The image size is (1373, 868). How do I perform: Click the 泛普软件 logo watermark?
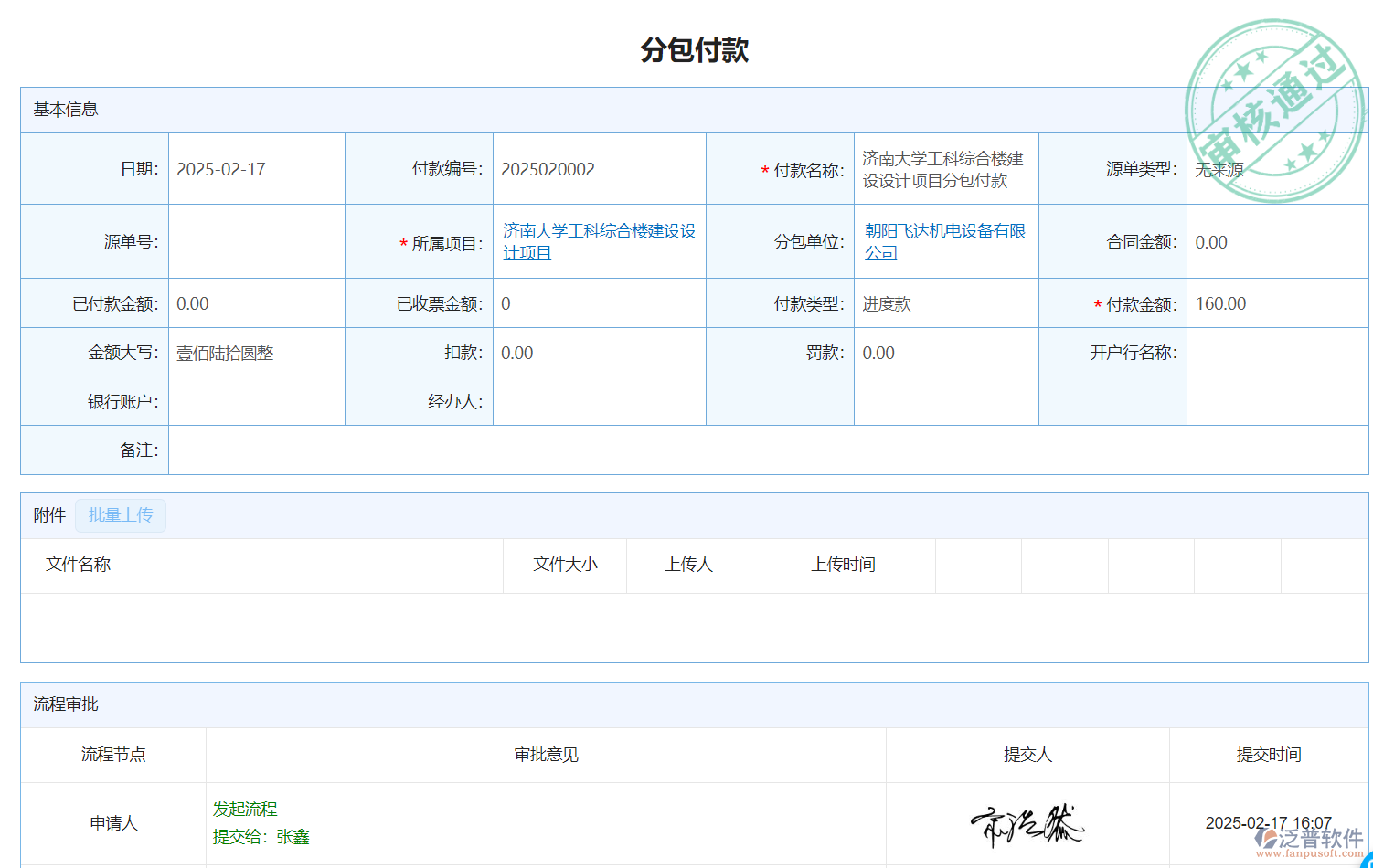tap(1309, 842)
